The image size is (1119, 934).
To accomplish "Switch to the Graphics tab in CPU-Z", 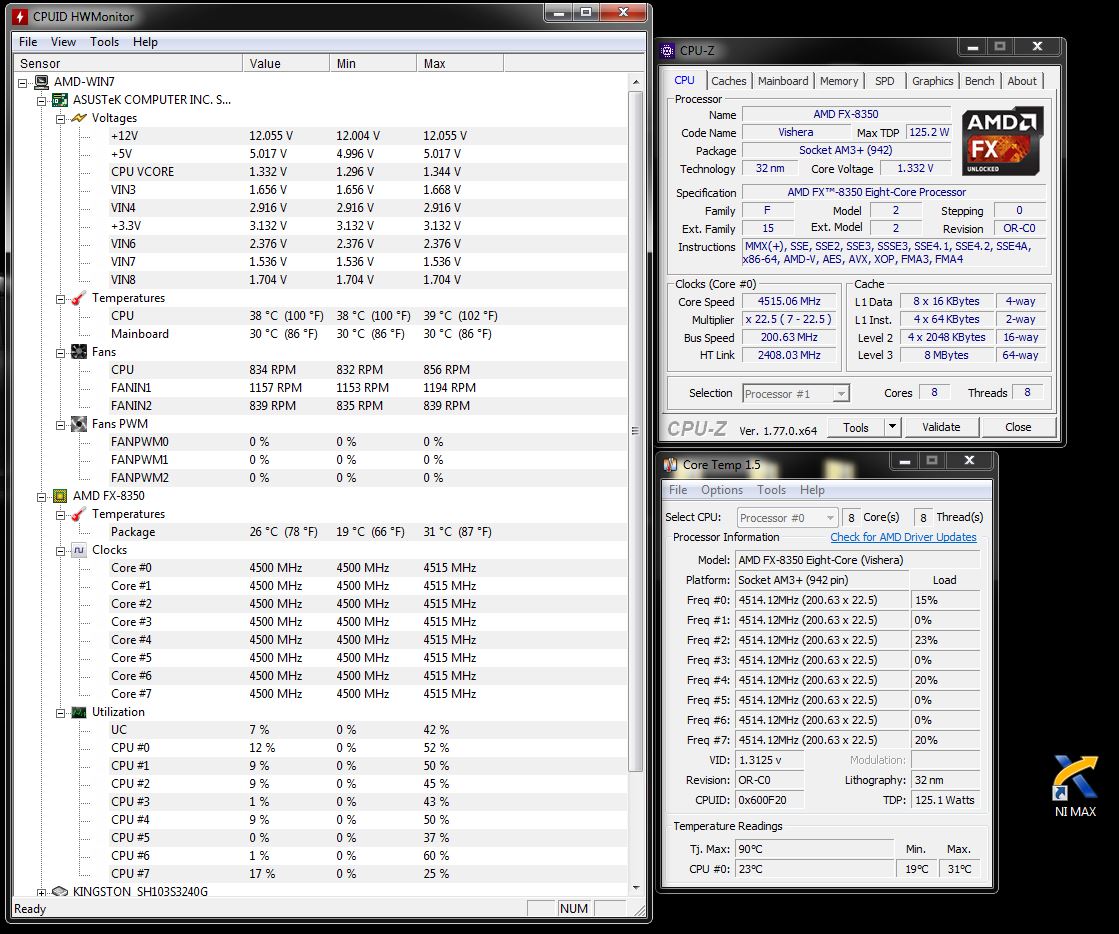I will point(932,81).
